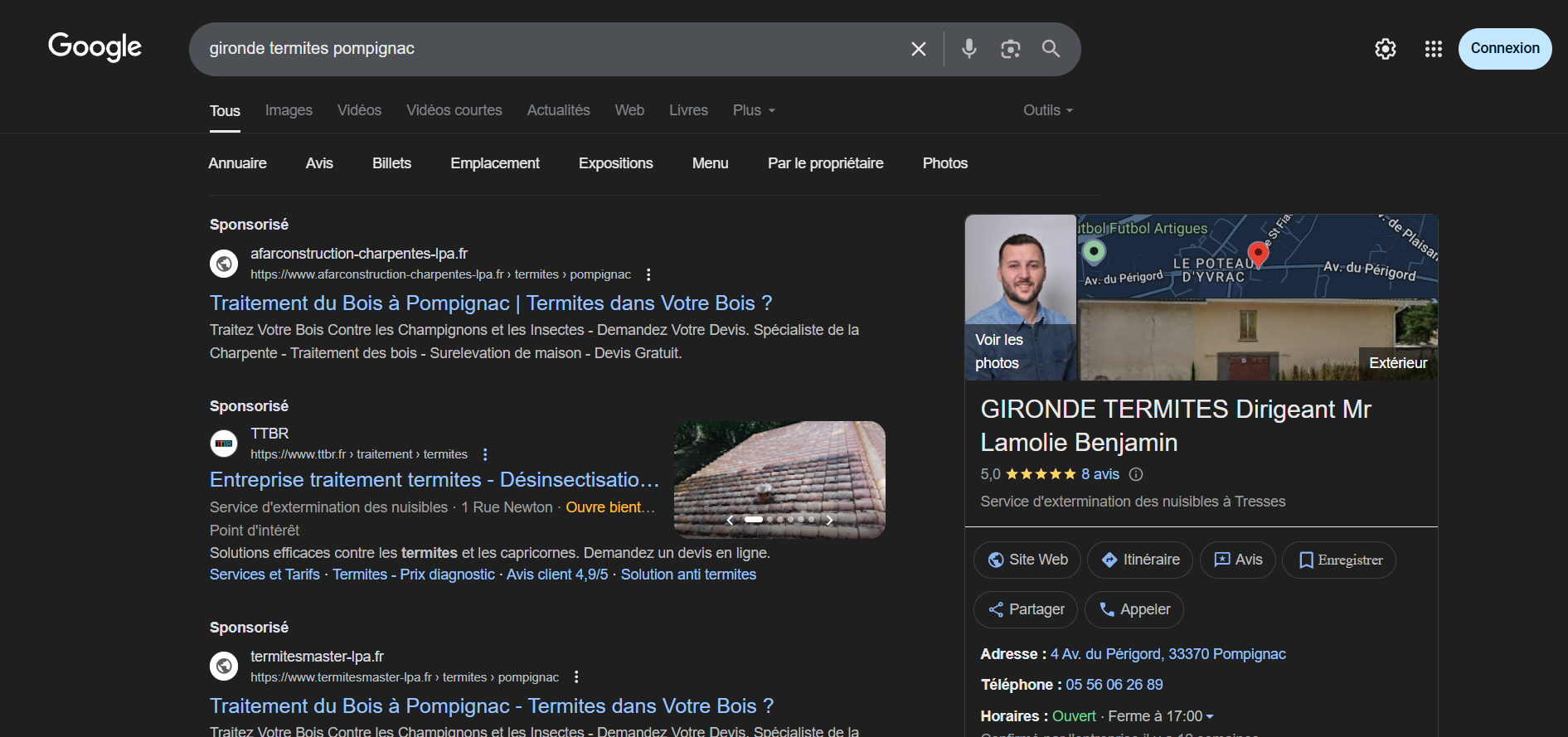
Task: Select the Tous tab
Action: pos(225,111)
